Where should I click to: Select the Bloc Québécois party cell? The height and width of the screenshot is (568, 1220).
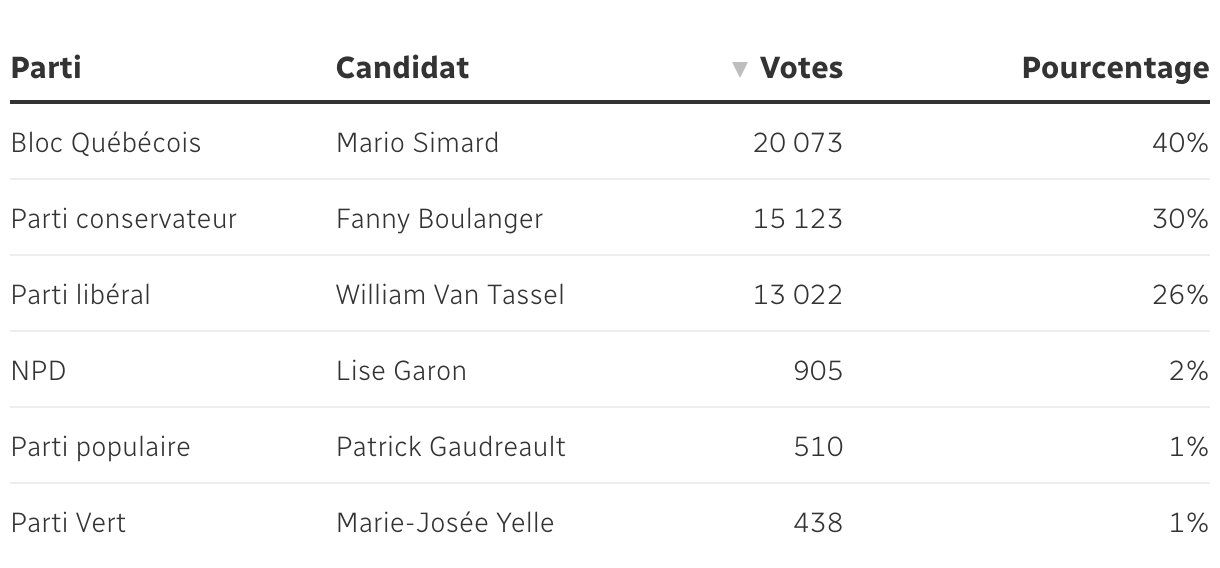106,143
